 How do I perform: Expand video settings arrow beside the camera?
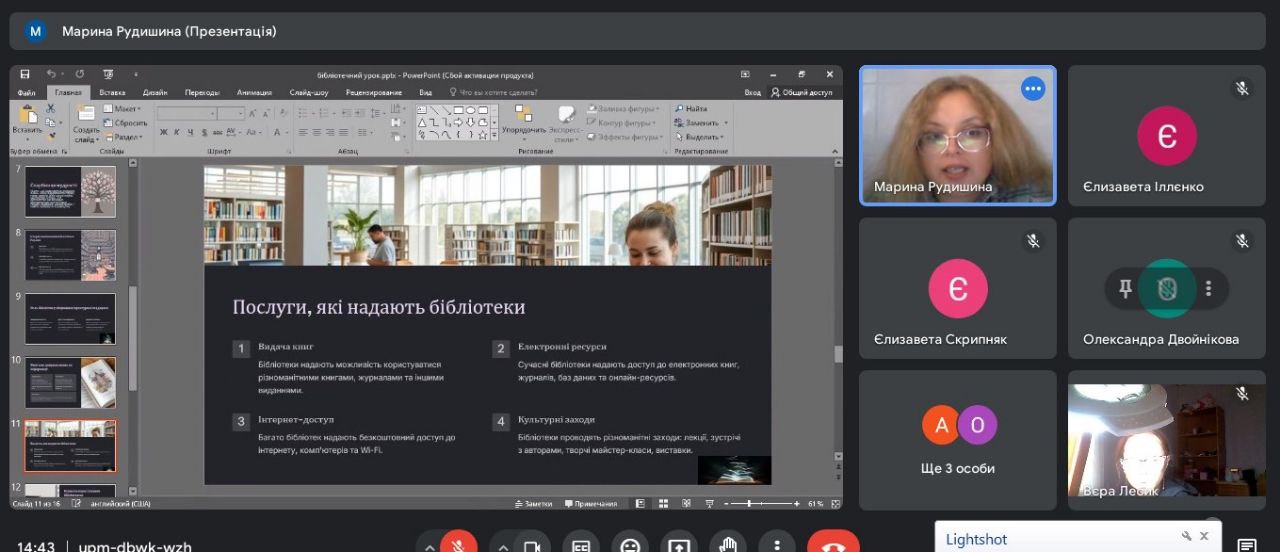(x=503, y=546)
